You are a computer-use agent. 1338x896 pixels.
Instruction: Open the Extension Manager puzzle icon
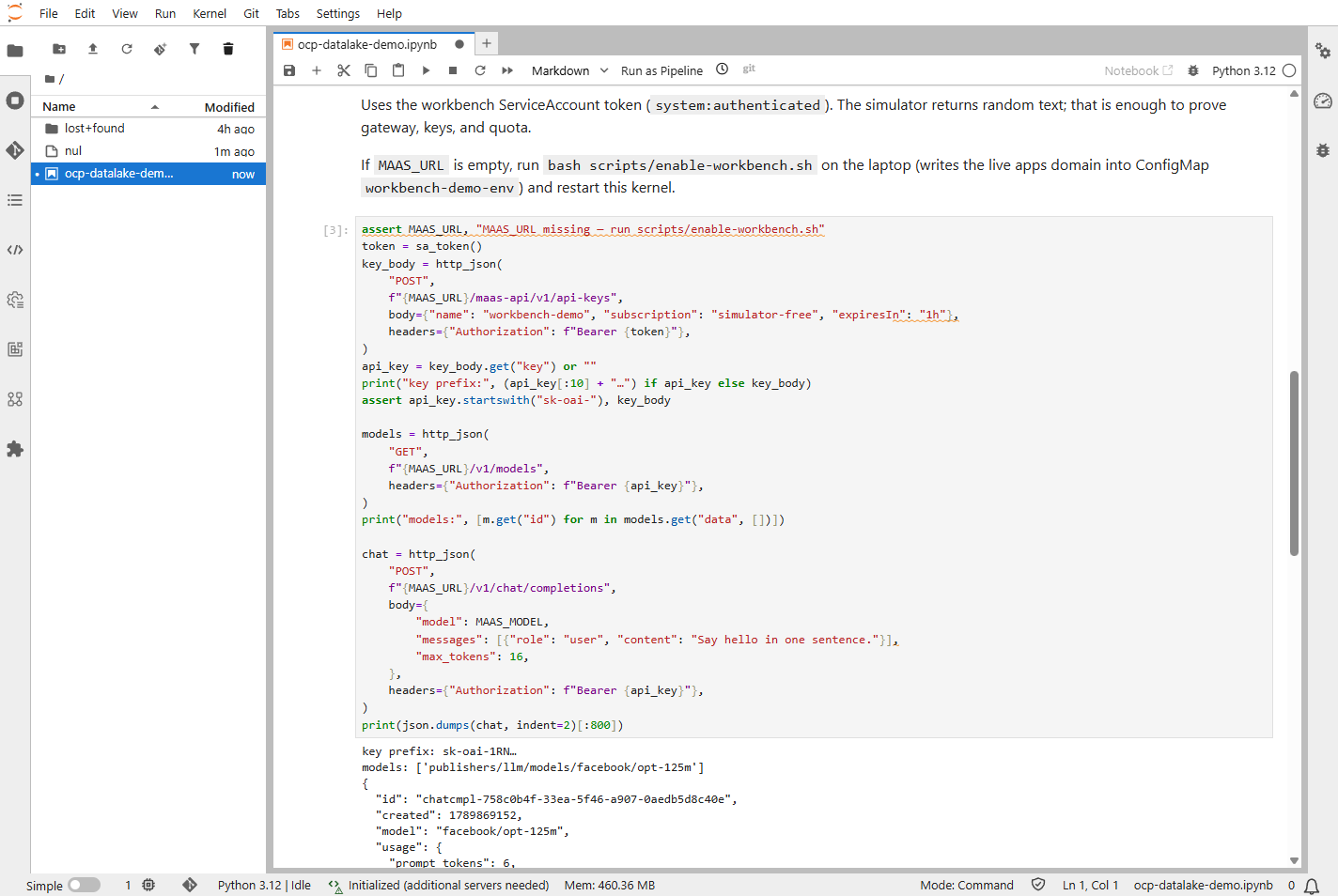click(15, 449)
